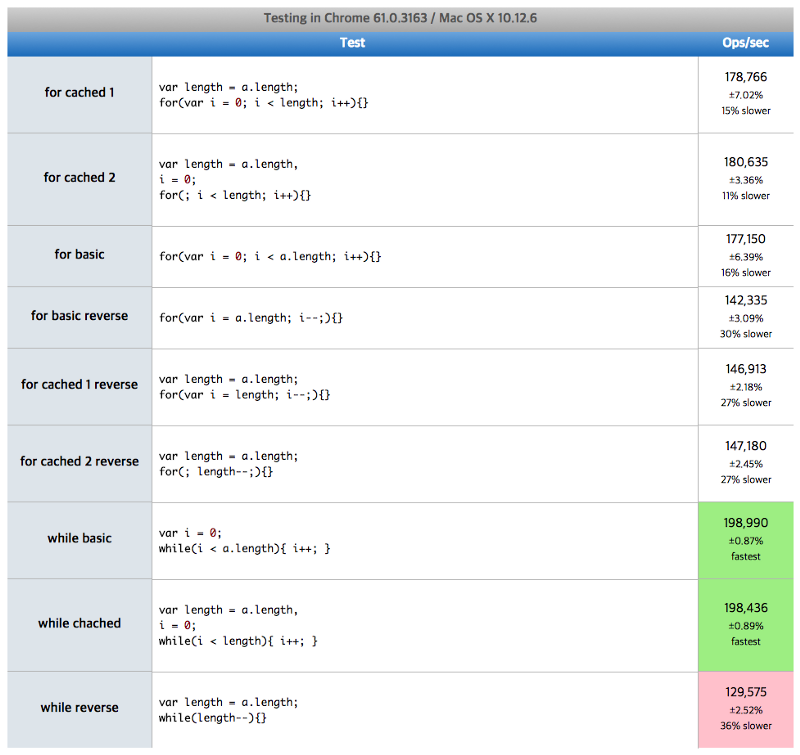
Task: Click the '36% slower' text
Action: (x=745, y=726)
